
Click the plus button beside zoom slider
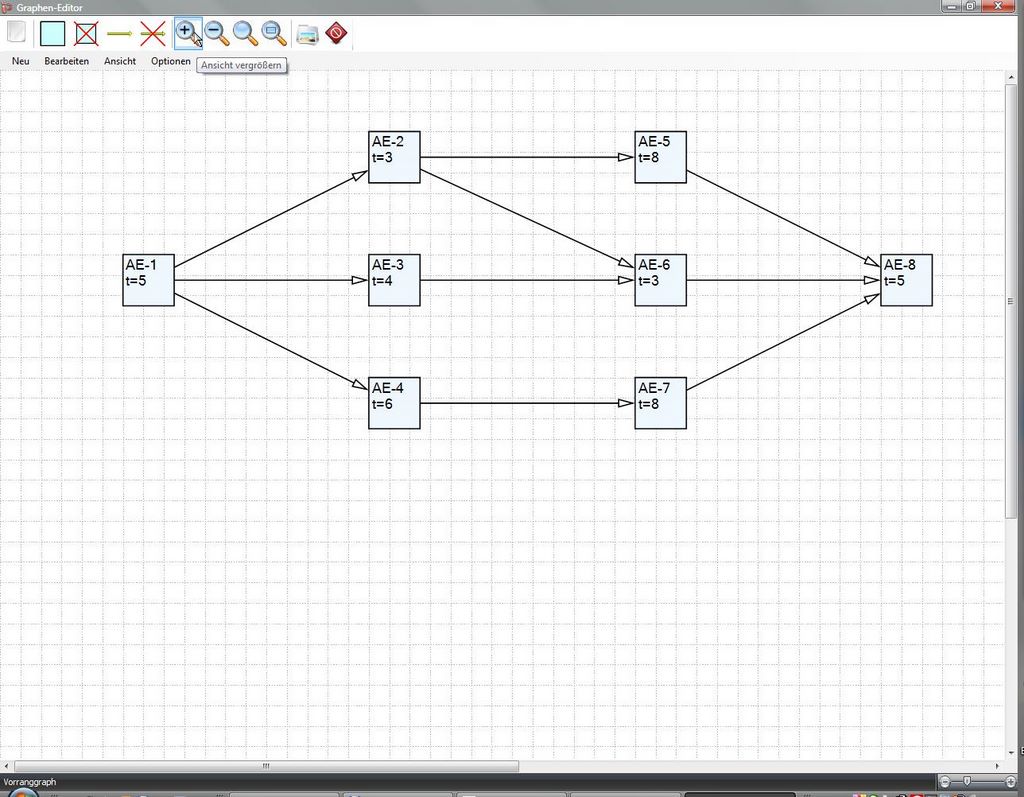[1010, 781]
